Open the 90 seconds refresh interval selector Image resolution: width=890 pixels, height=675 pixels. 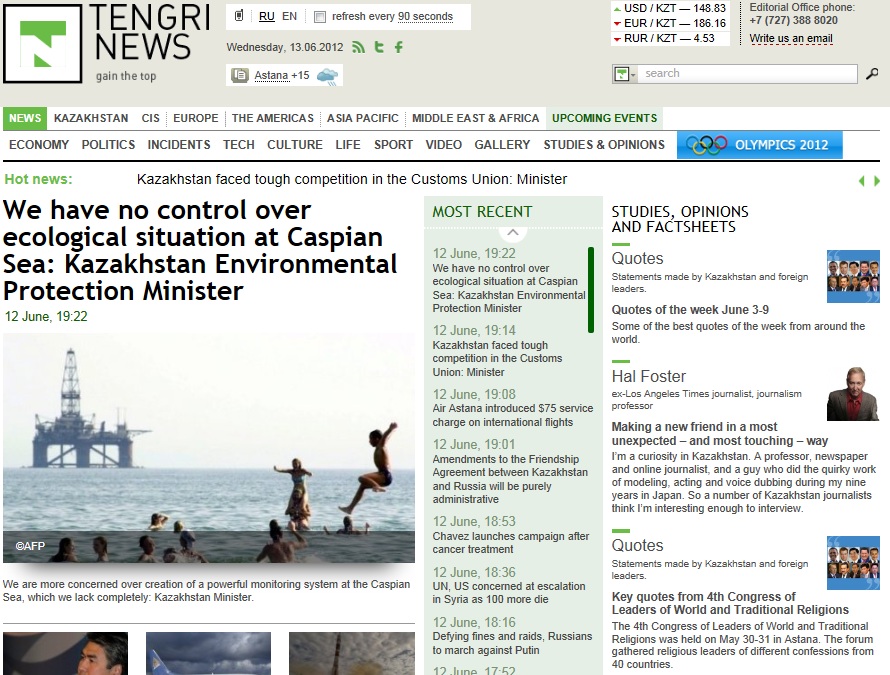point(425,16)
